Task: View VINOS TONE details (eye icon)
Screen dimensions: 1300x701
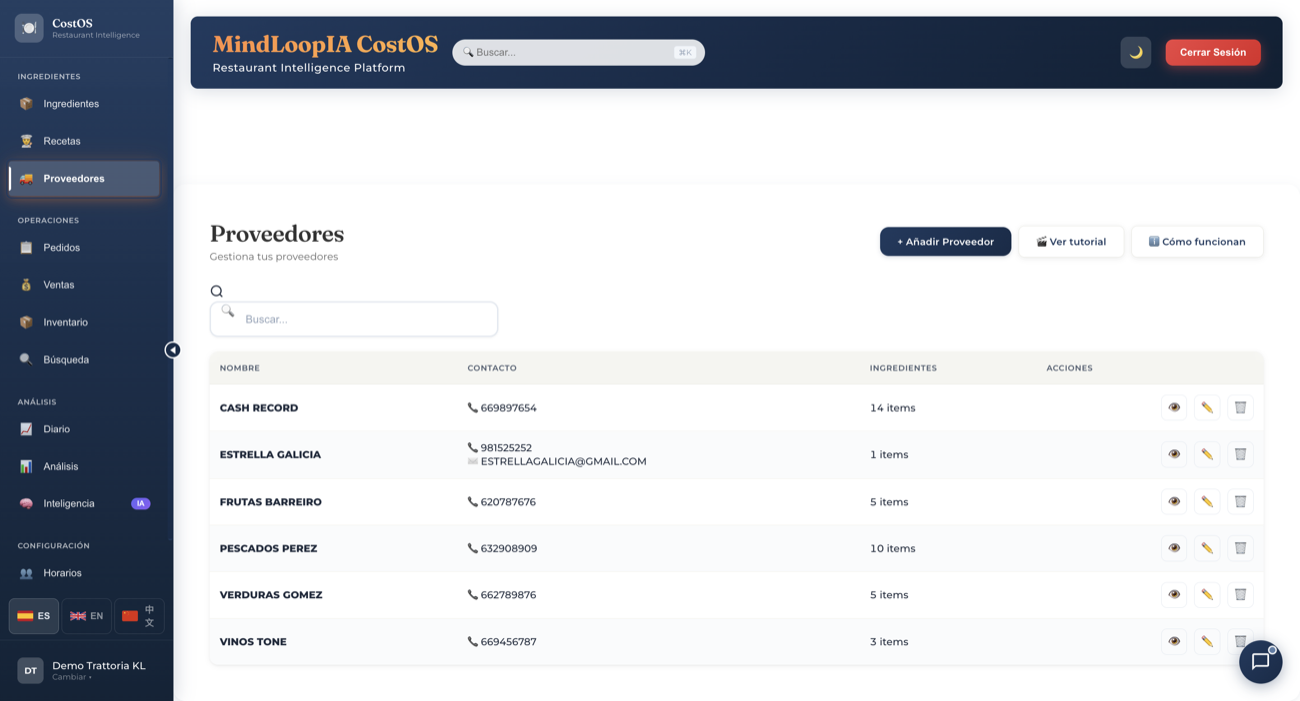Action: click(1174, 641)
